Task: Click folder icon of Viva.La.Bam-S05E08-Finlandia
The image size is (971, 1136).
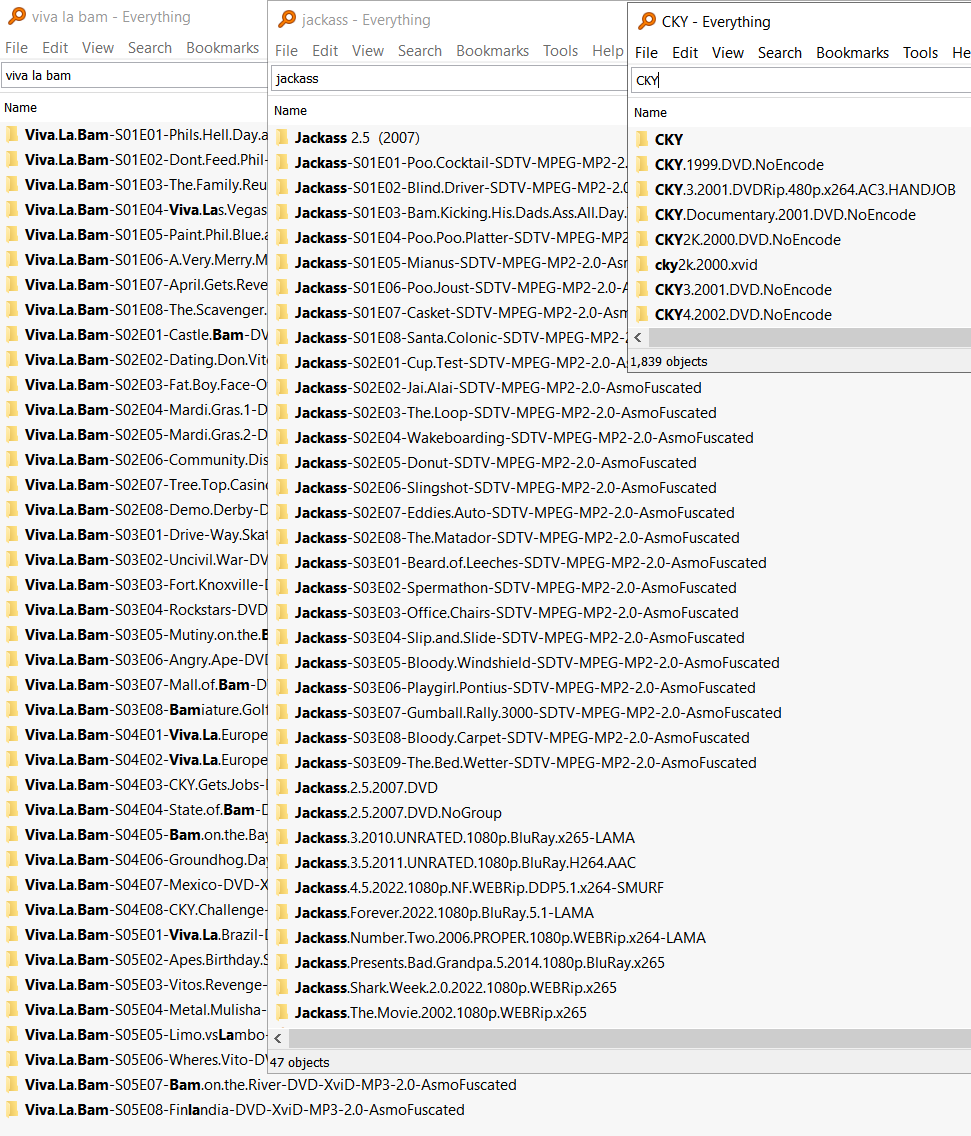Action: [12, 1110]
